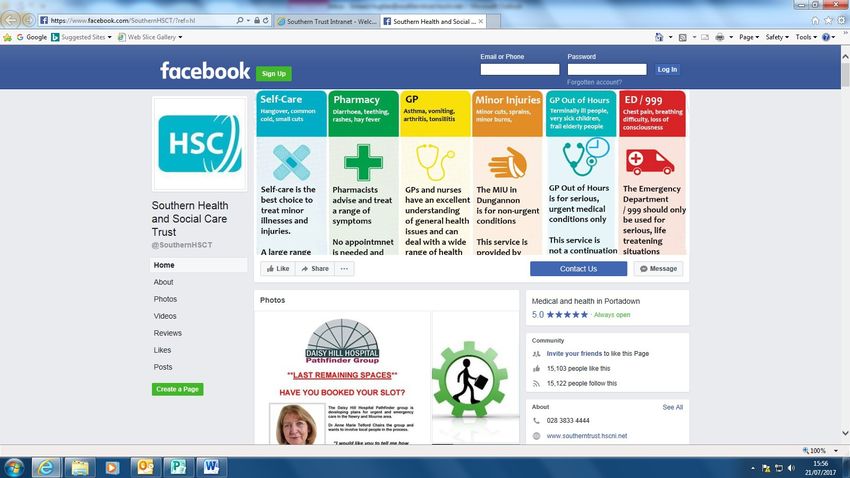Open the Daisy Hill Hospital photo
The height and width of the screenshot is (478, 850).
point(342,378)
